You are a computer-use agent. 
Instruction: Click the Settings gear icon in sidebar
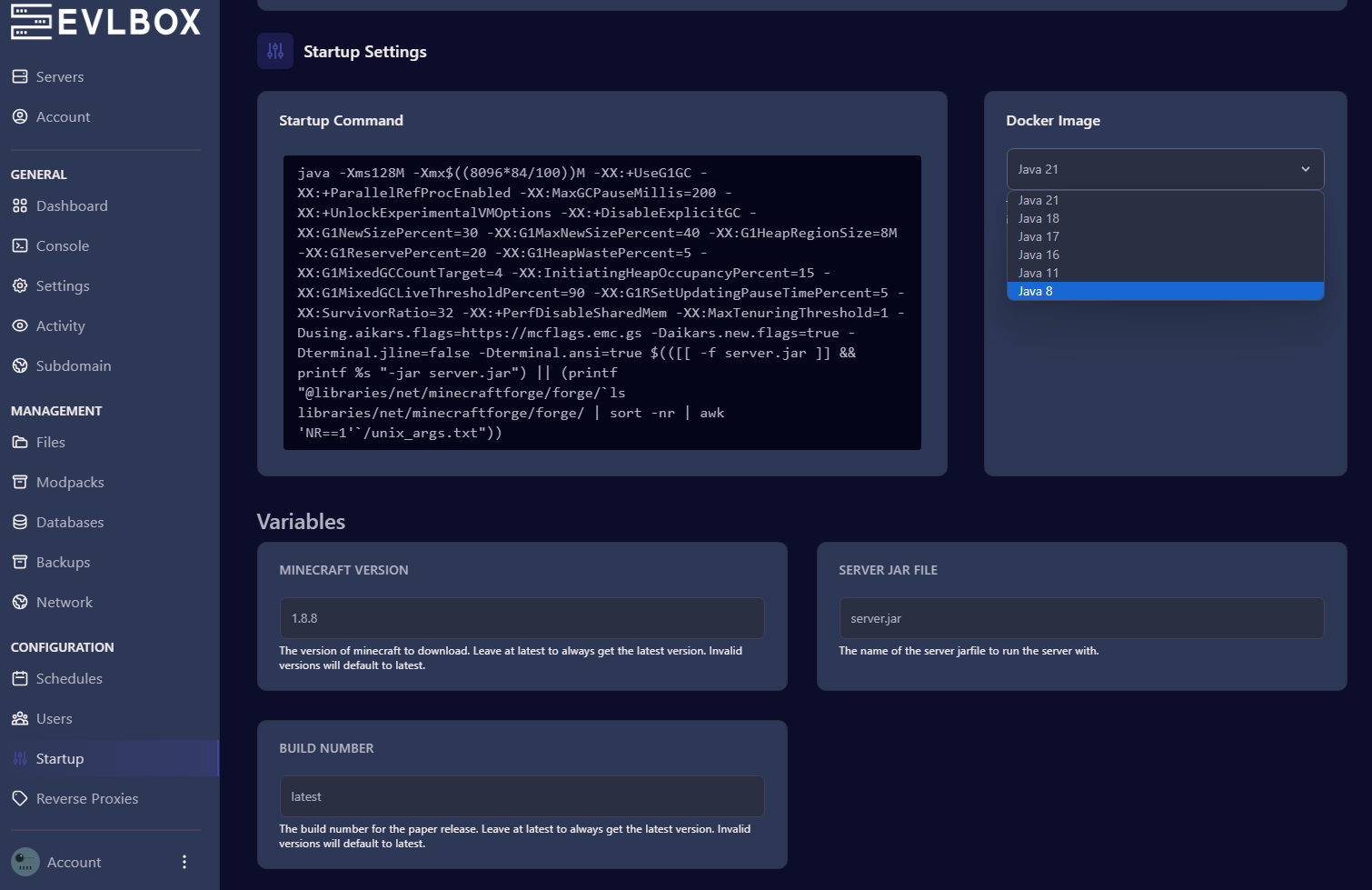pos(20,285)
